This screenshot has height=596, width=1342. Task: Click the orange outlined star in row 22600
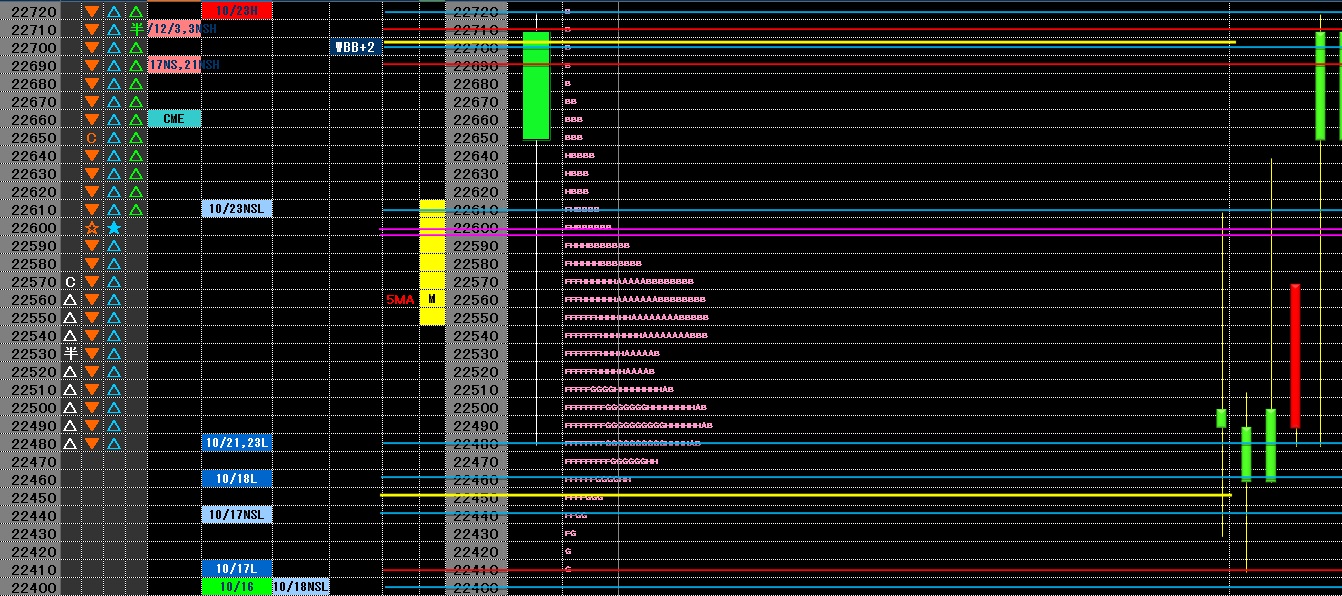[x=92, y=227]
